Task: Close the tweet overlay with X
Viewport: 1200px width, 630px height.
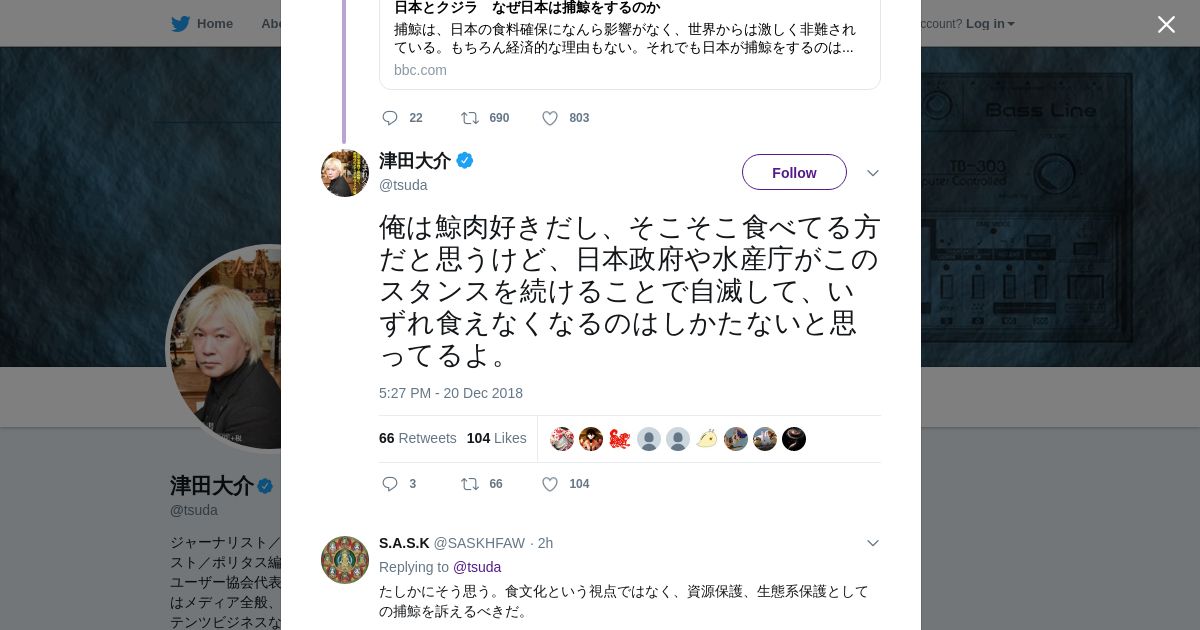Action: coord(1166,25)
